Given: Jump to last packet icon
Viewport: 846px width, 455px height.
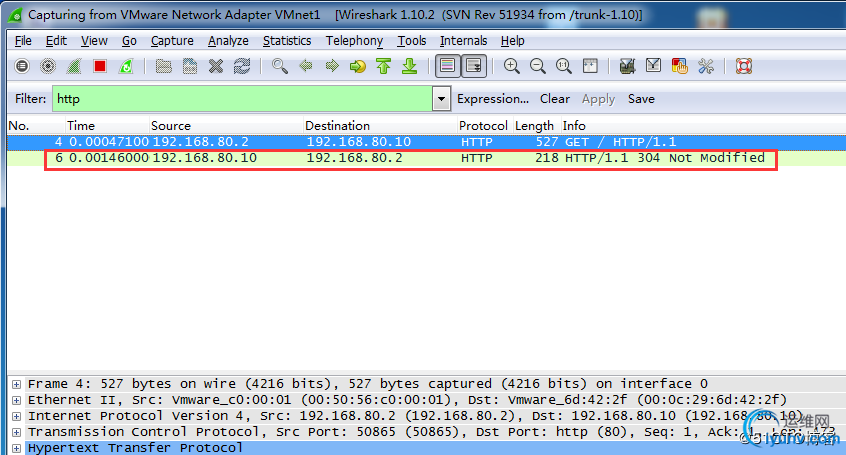Looking at the screenshot, I should click(410, 66).
